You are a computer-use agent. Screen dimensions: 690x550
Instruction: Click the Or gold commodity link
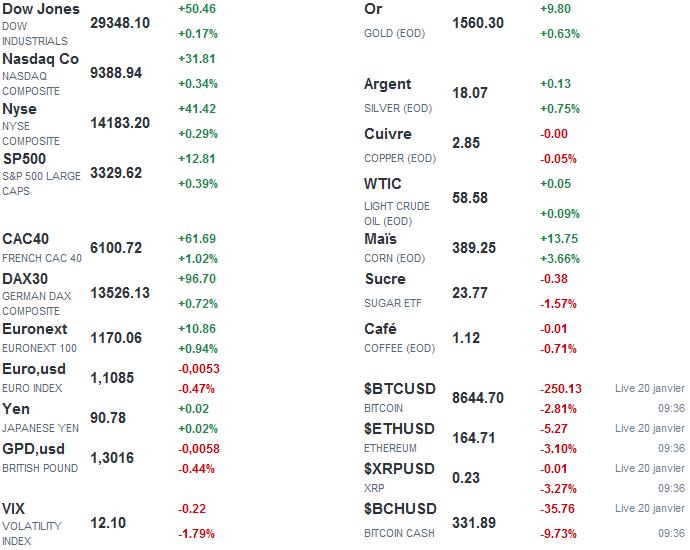pyautogui.click(x=373, y=10)
